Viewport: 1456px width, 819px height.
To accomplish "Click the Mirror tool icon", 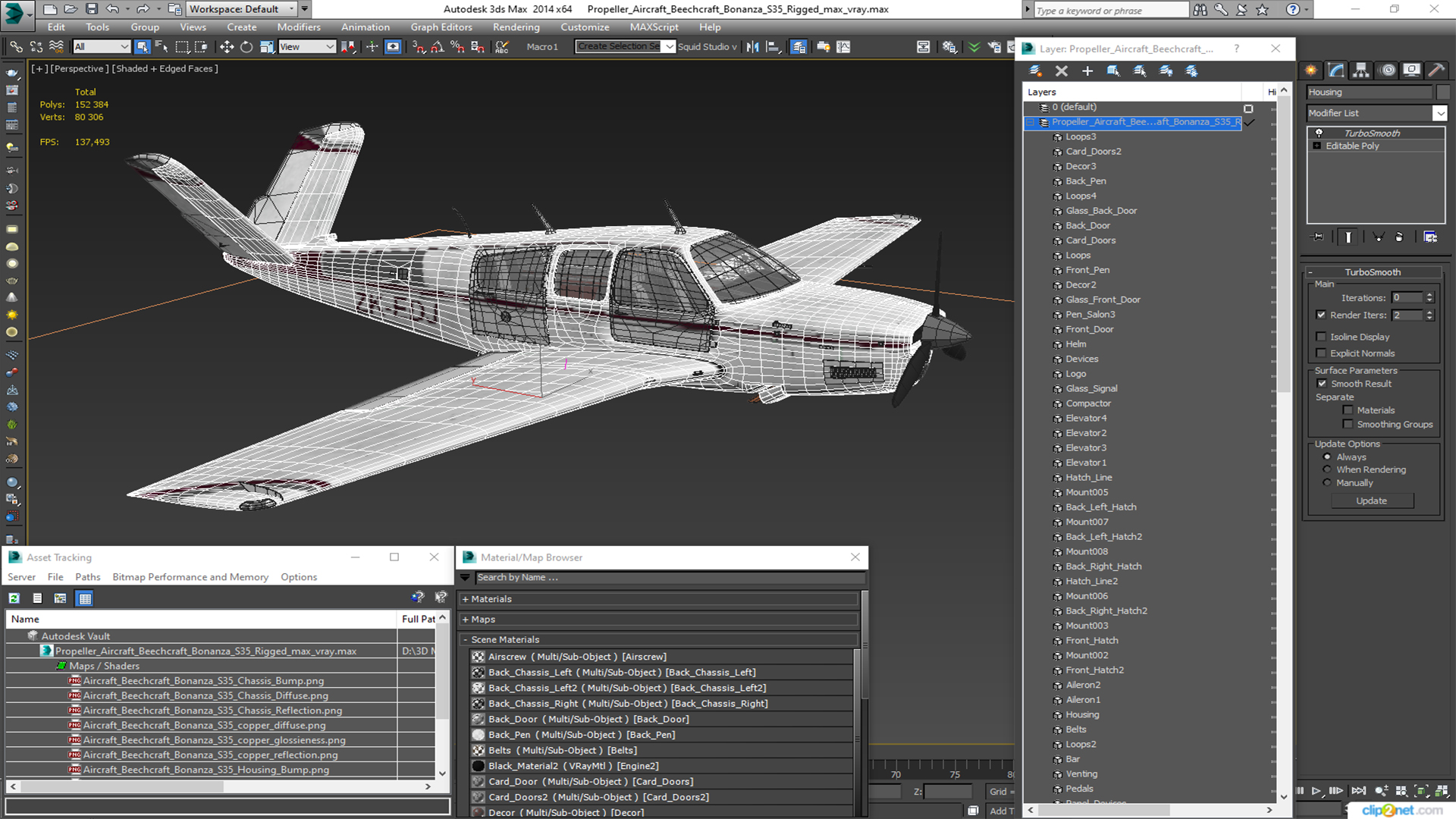I will coord(752,47).
